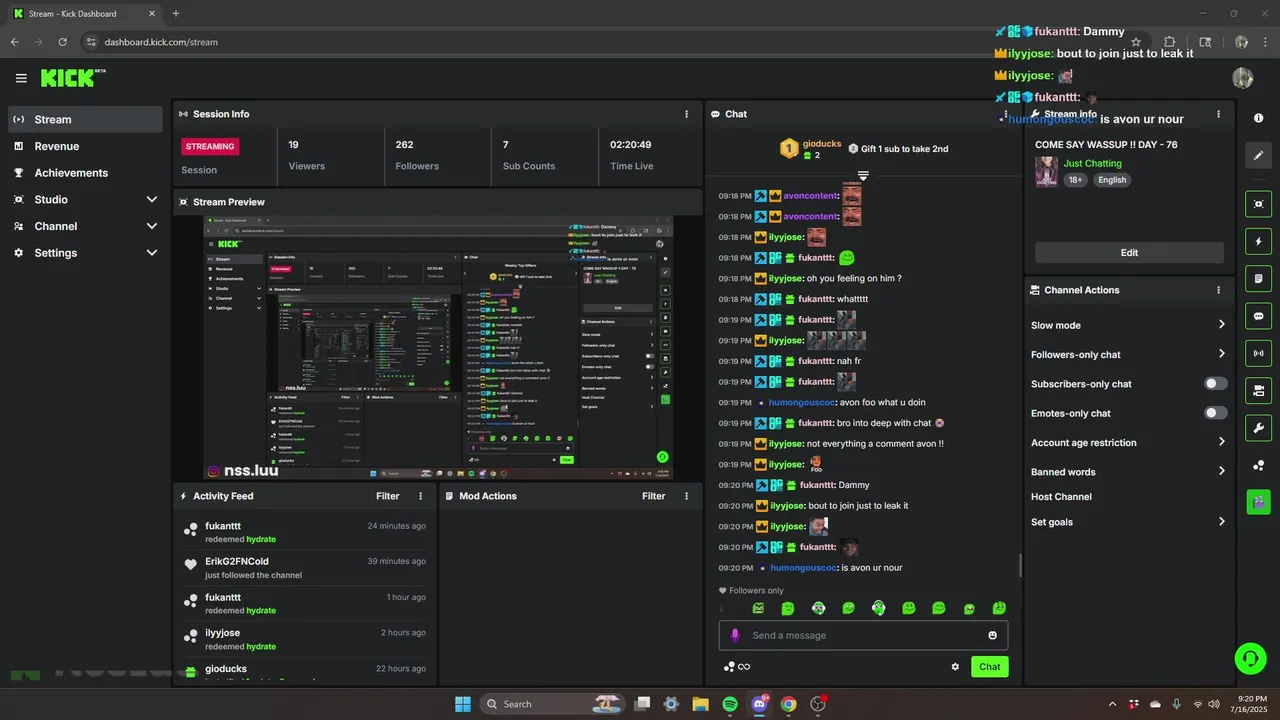This screenshot has width=1280, height=720.
Task: Open Windows Start button on taskbar
Action: (463, 704)
